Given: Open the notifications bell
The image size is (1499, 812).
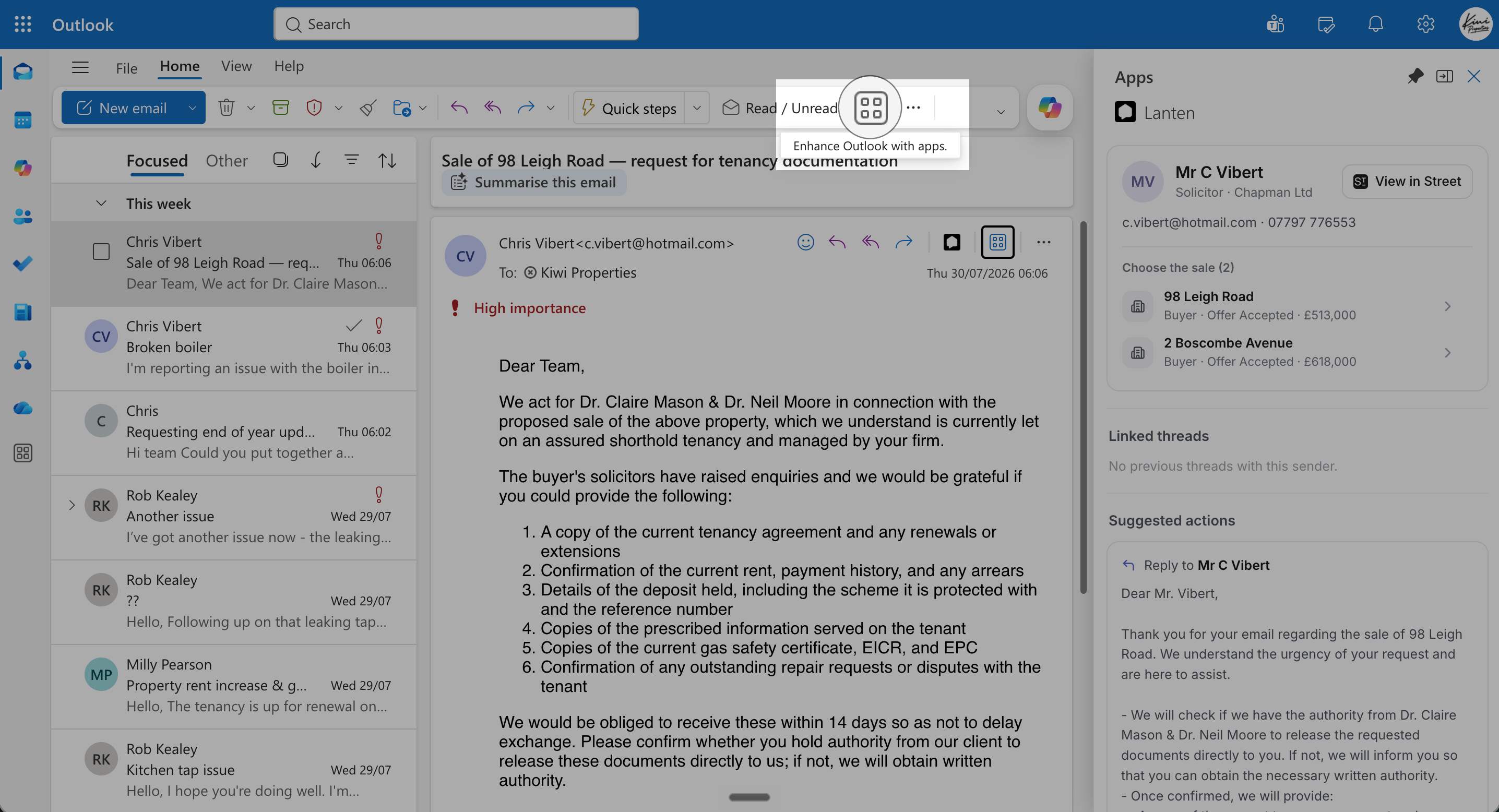Looking at the screenshot, I should point(1376,25).
